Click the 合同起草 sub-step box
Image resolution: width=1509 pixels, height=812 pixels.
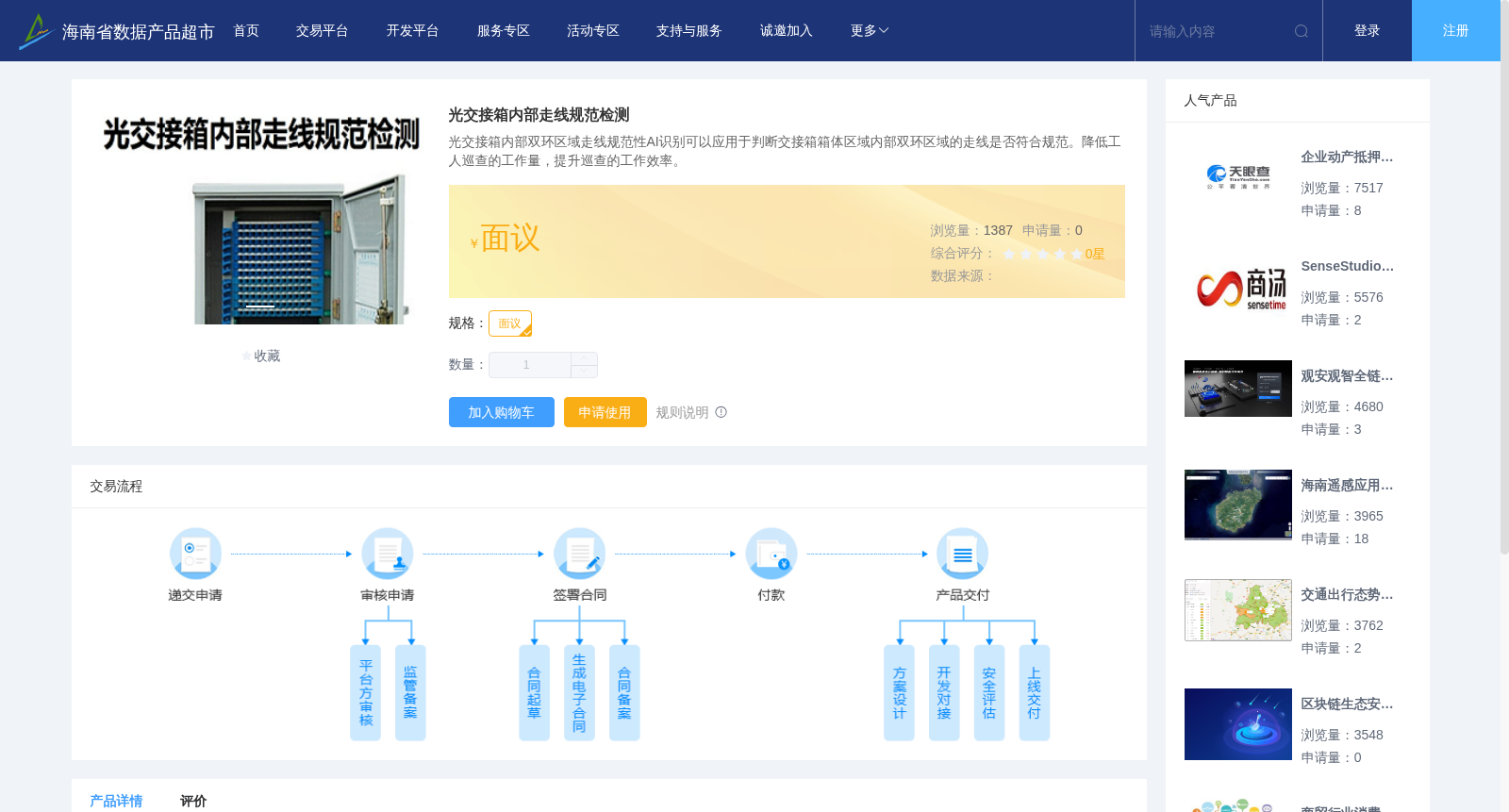point(535,693)
